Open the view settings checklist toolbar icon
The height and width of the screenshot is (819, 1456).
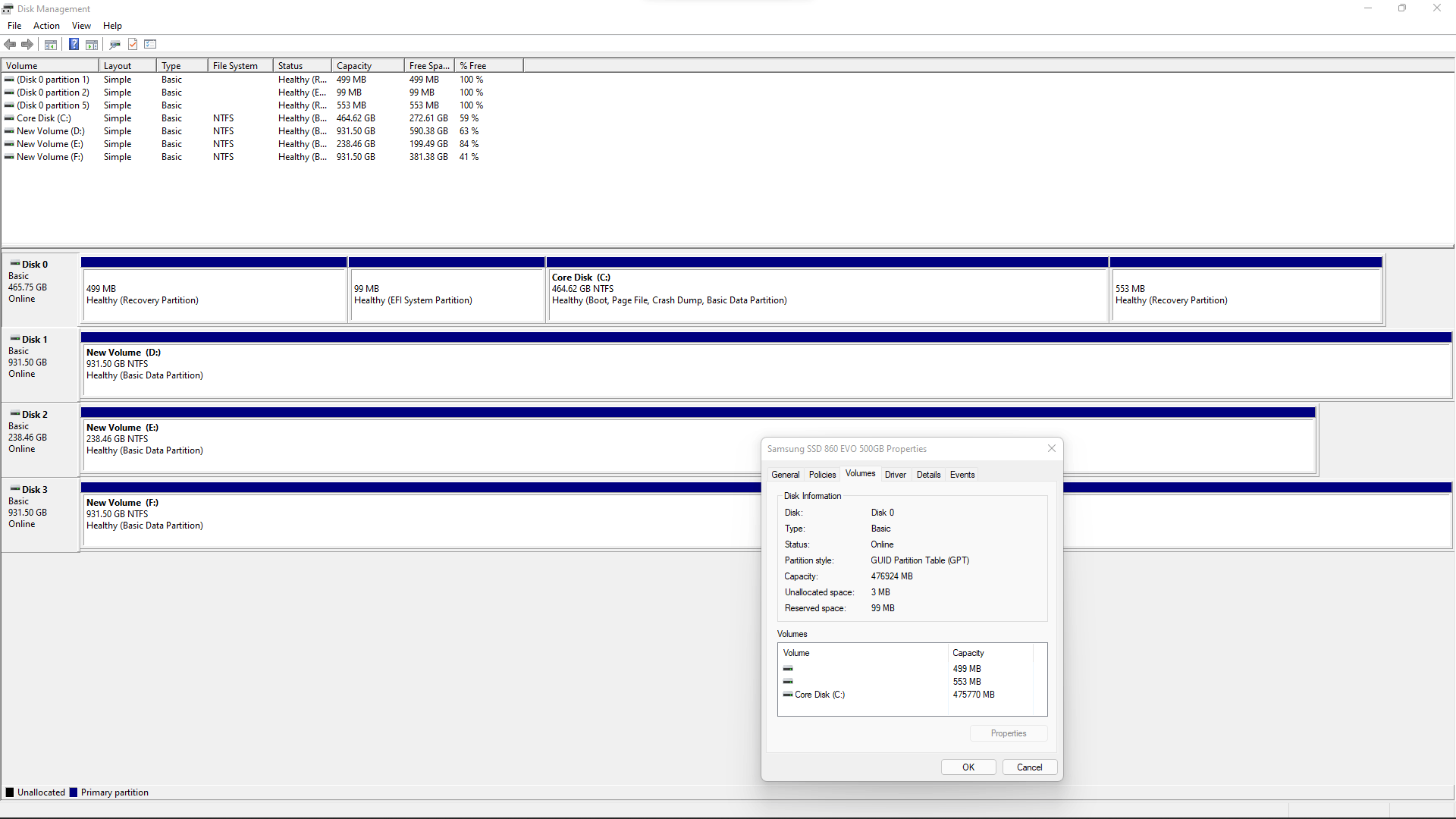coord(150,44)
